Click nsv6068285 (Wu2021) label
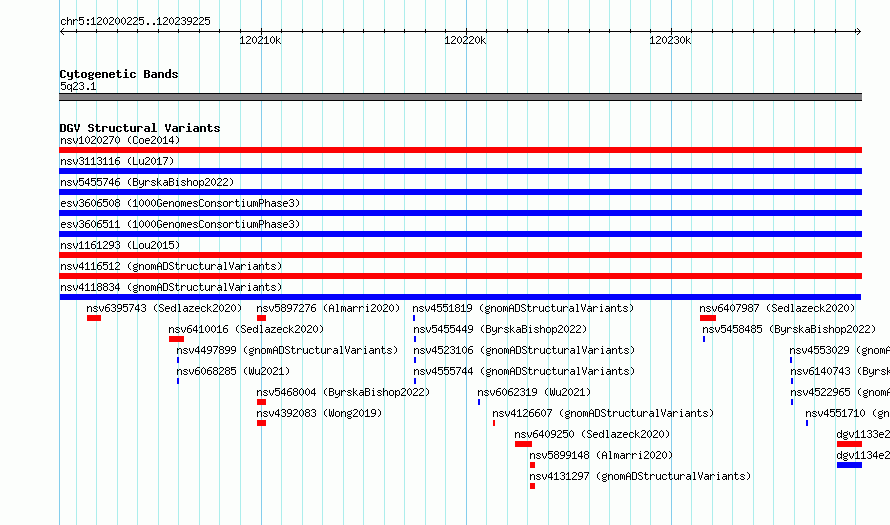 (233, 371)
